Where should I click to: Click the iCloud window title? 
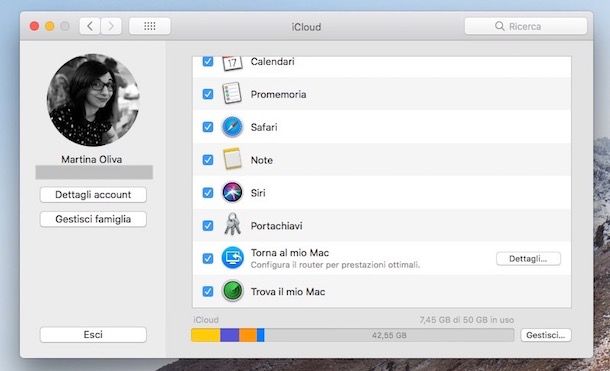(307, 27)
